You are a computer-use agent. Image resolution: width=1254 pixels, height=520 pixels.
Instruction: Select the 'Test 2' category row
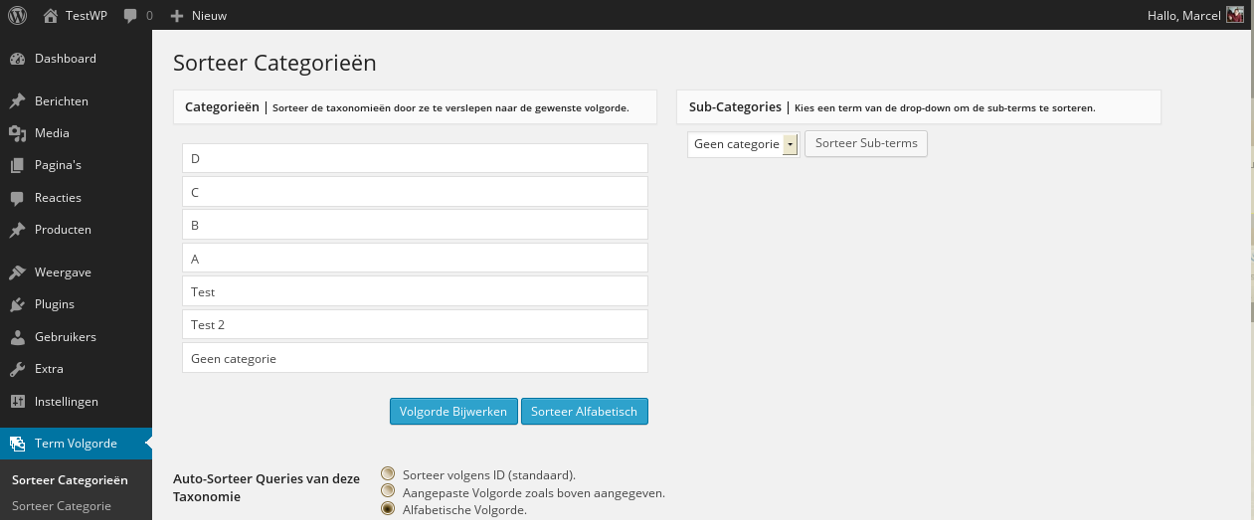pyautogui.click(x=415, y=325)
